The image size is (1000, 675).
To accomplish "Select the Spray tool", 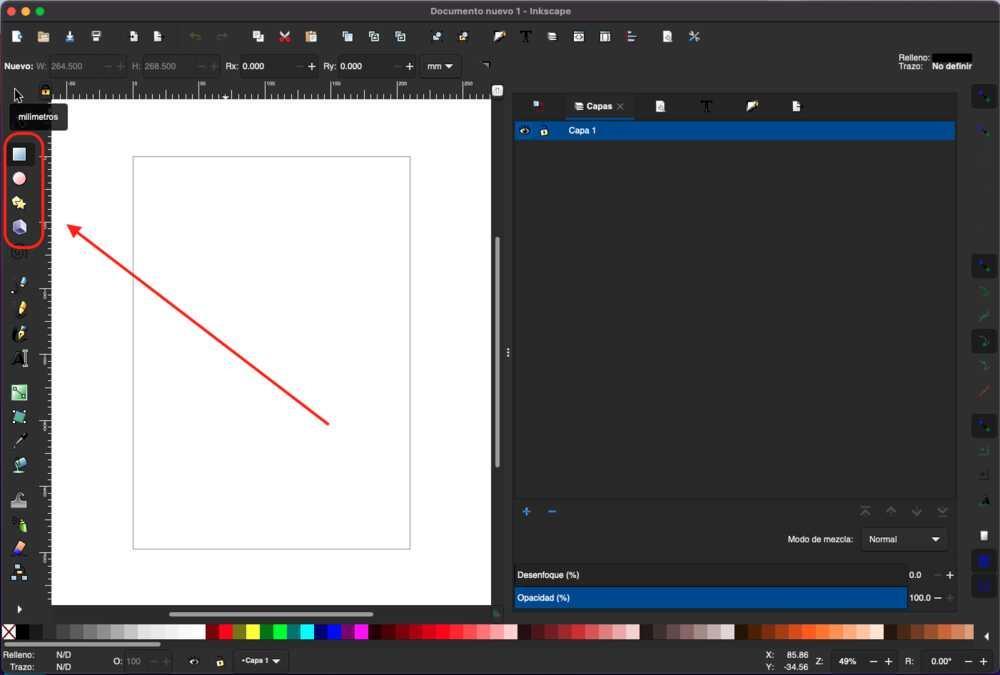I will [x=20, y=524].
